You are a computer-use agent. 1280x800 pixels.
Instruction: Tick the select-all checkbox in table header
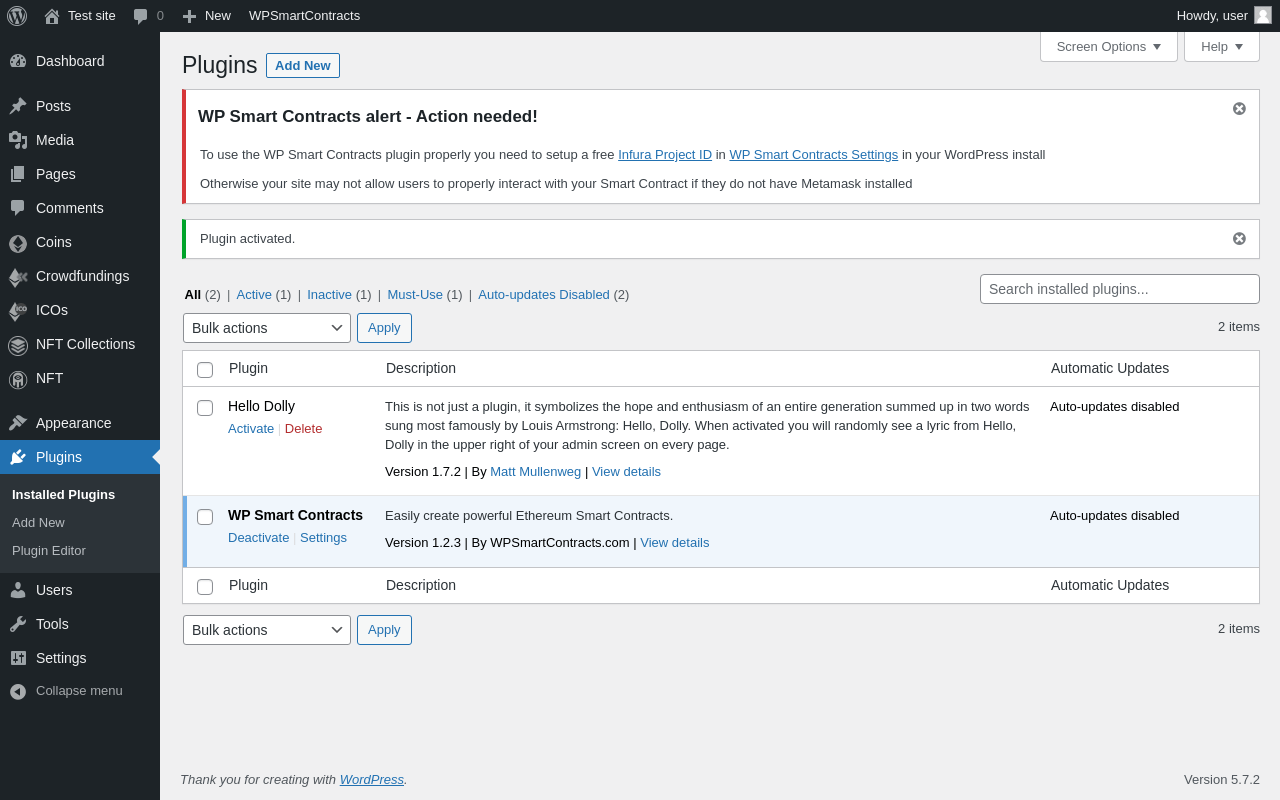(205, 370)
